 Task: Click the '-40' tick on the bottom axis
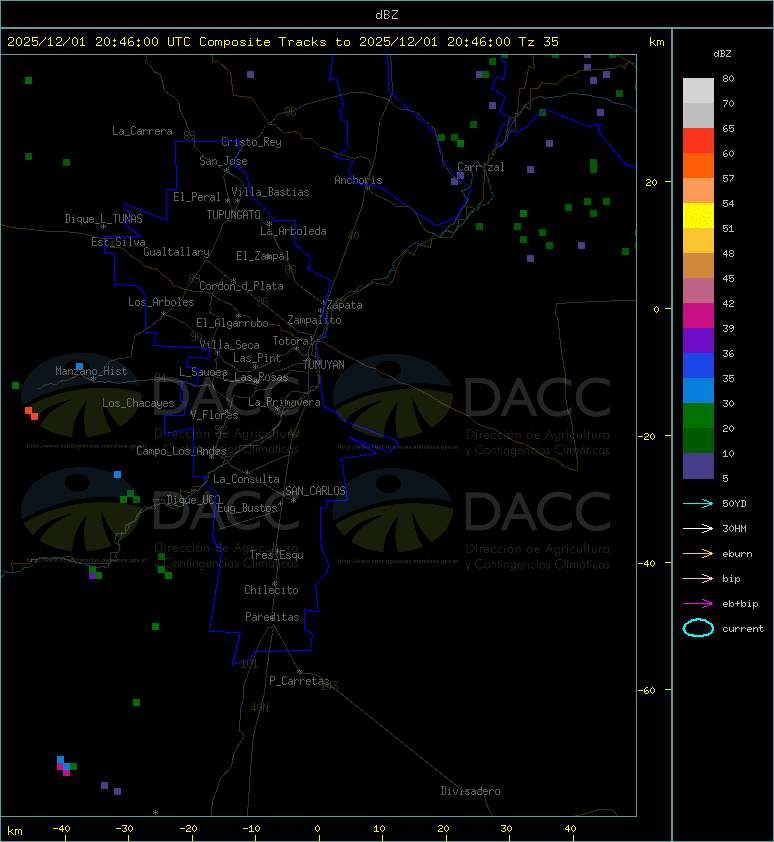coord(61,829)
